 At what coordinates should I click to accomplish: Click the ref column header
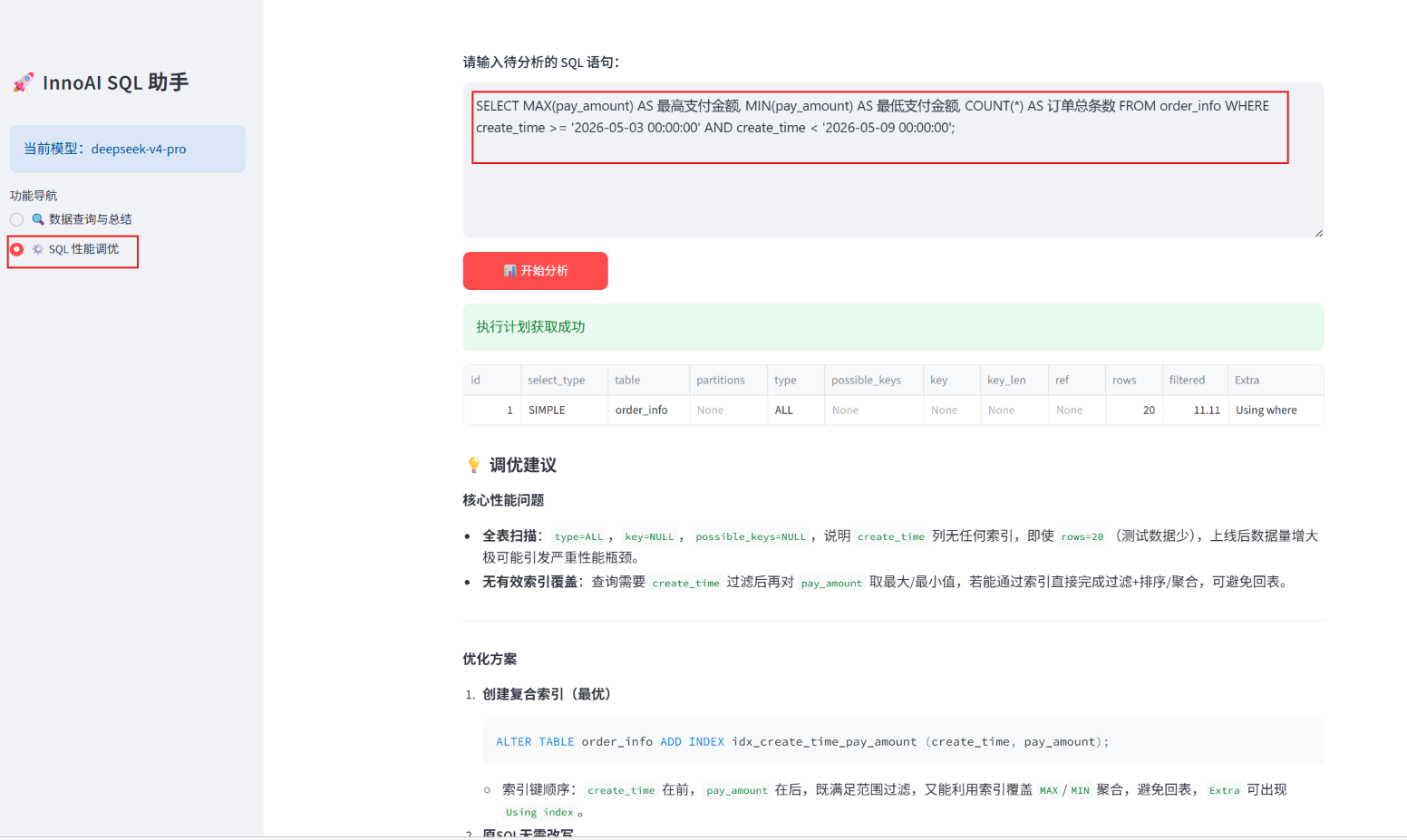point(1077,381)
